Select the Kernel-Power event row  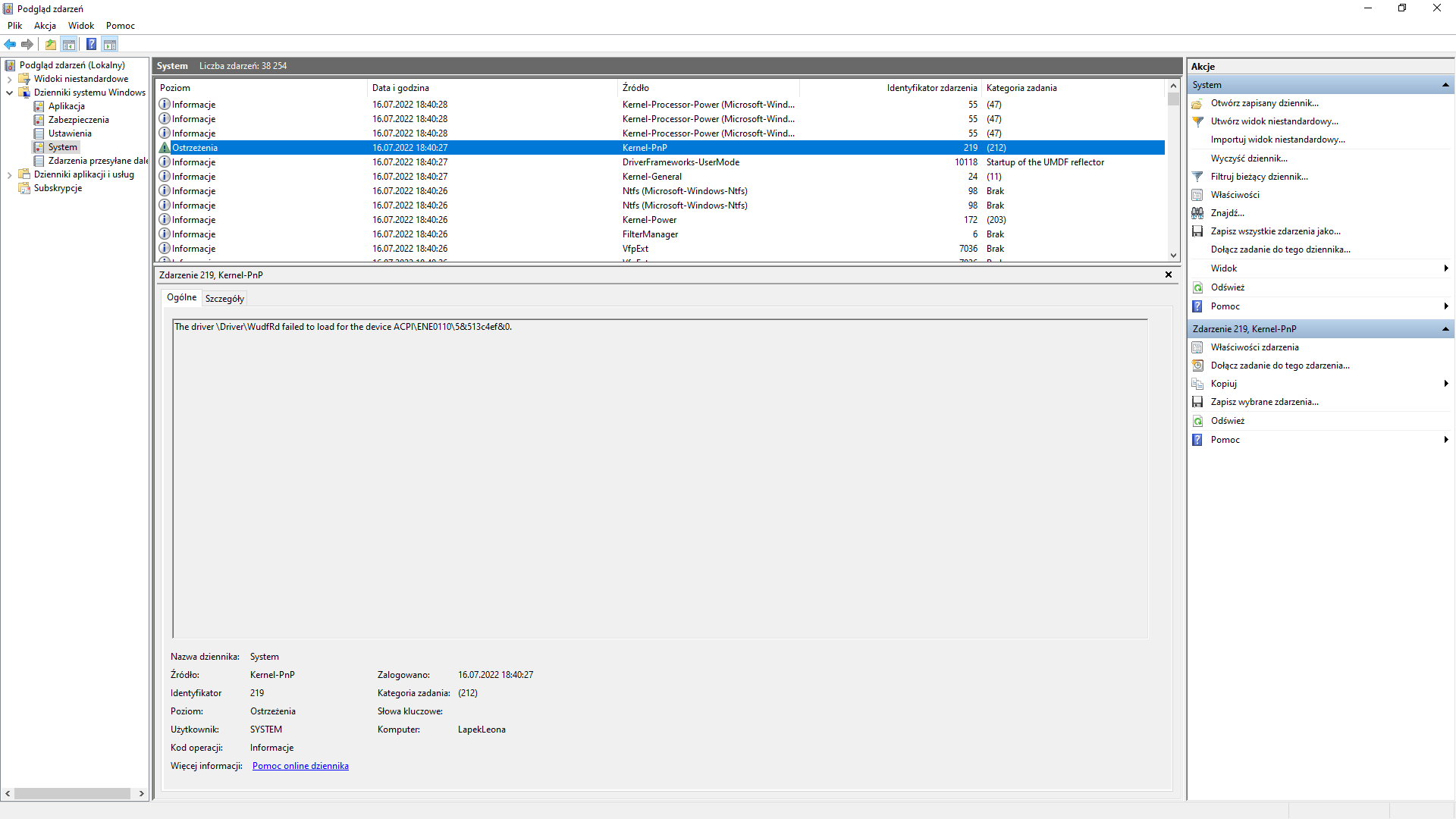(661, 220)
